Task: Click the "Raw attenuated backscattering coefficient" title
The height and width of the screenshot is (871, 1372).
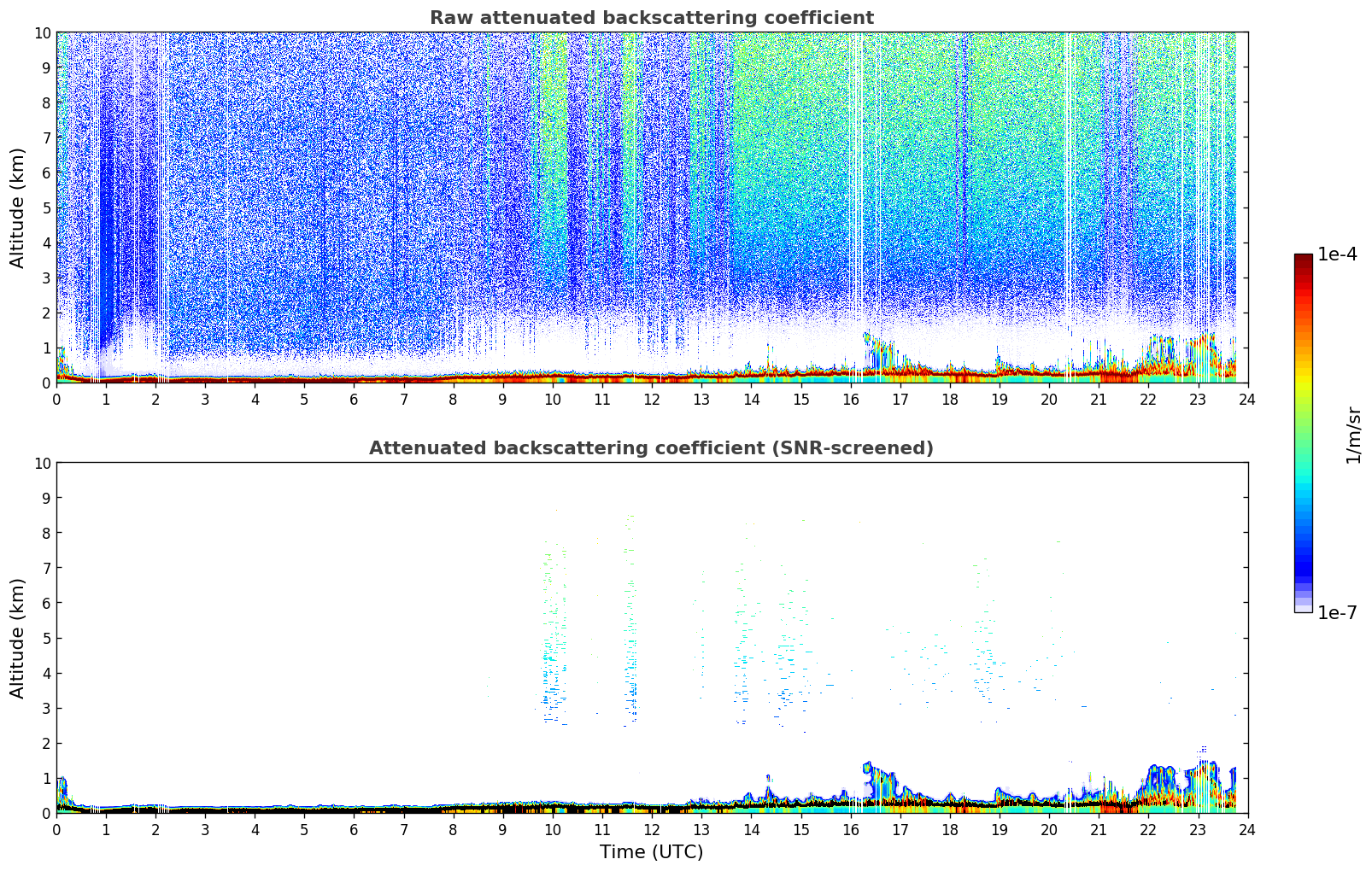Action: [x=651, y=18]
